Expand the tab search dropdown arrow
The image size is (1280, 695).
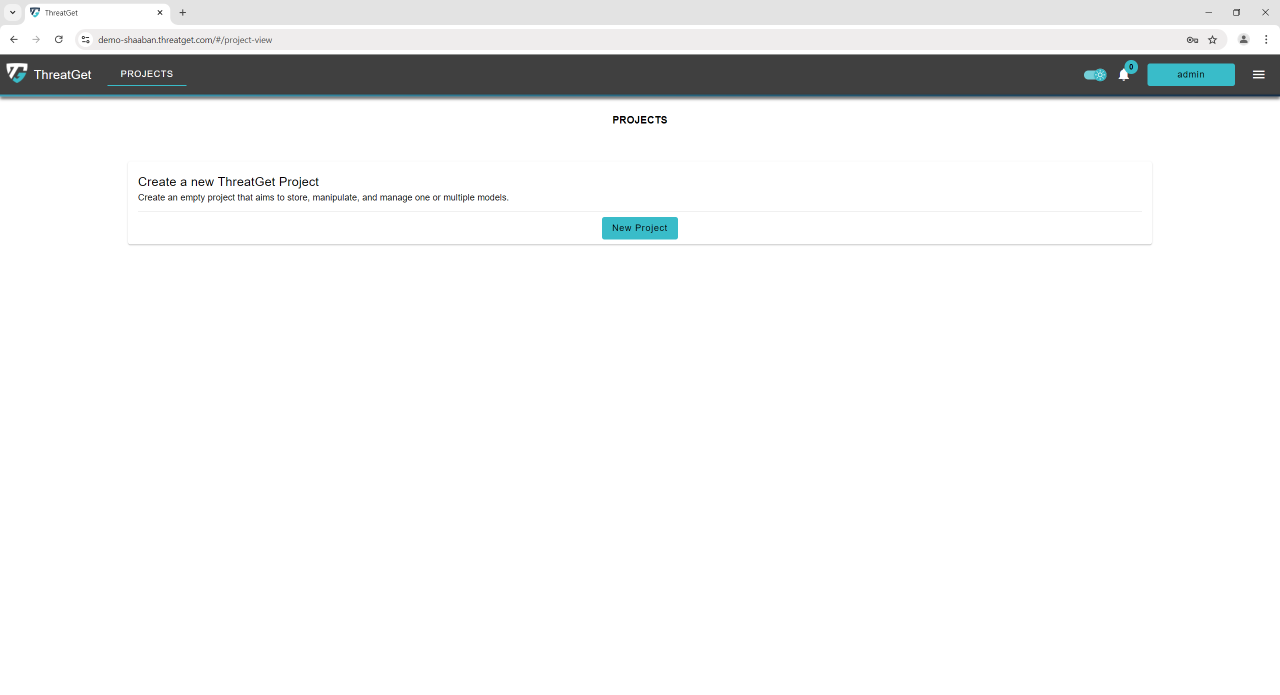click(13, 13)
